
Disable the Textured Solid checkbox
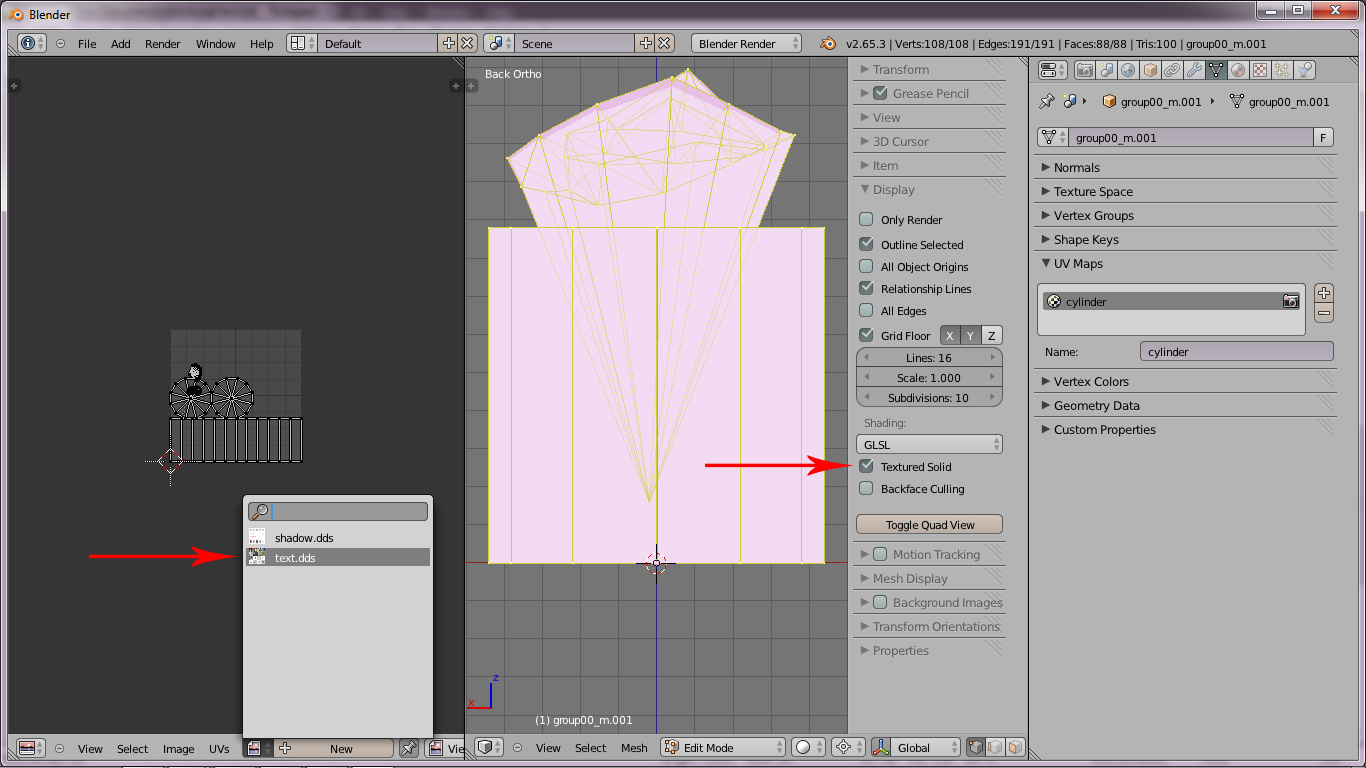[867, 467]
